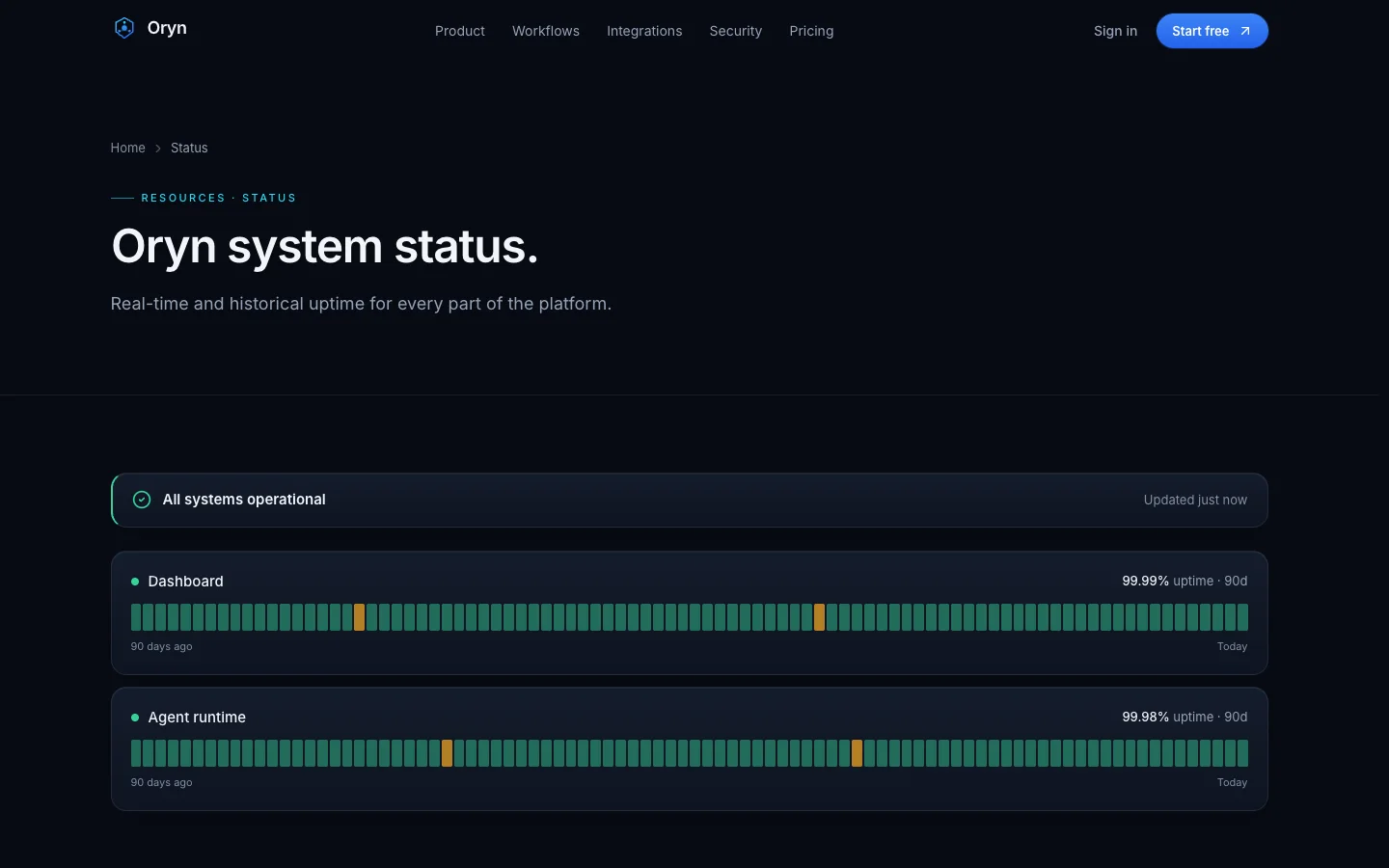Click the All systems operational banner text
The image size is (1389, 868).
tap(244, 500)
